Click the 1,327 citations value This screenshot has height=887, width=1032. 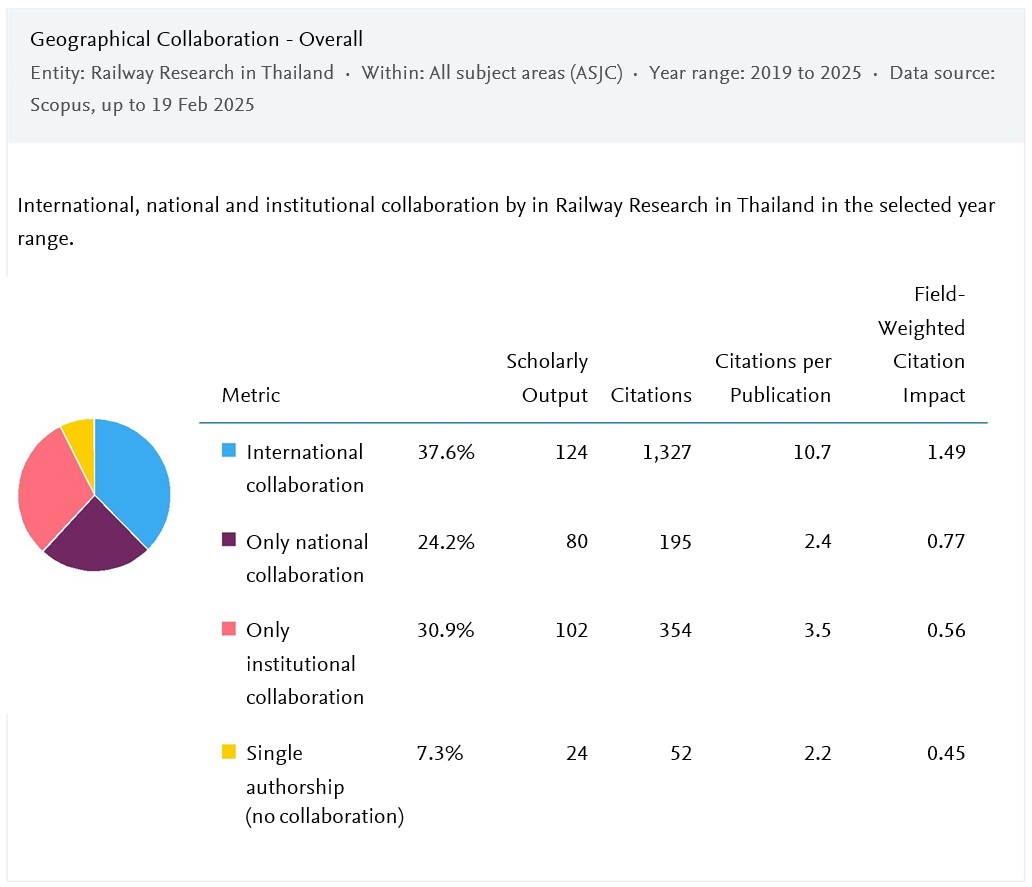point(664,452)
